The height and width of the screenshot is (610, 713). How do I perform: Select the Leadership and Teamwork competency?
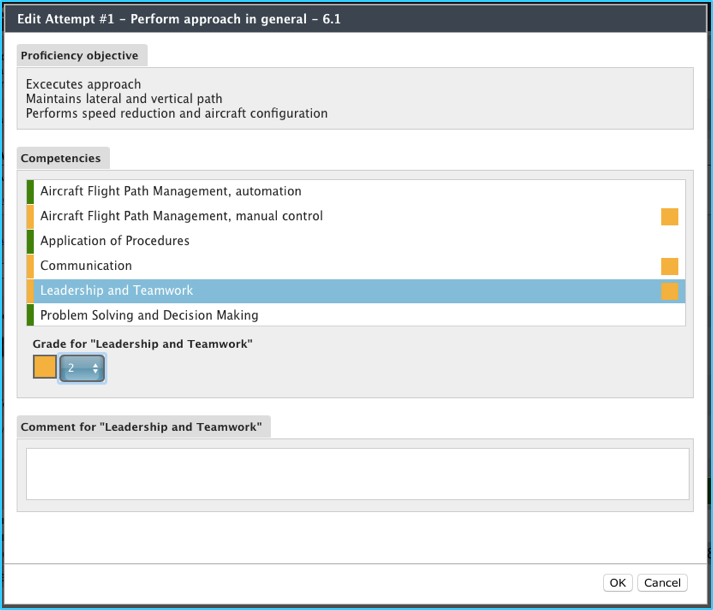(x=356, y=291)
